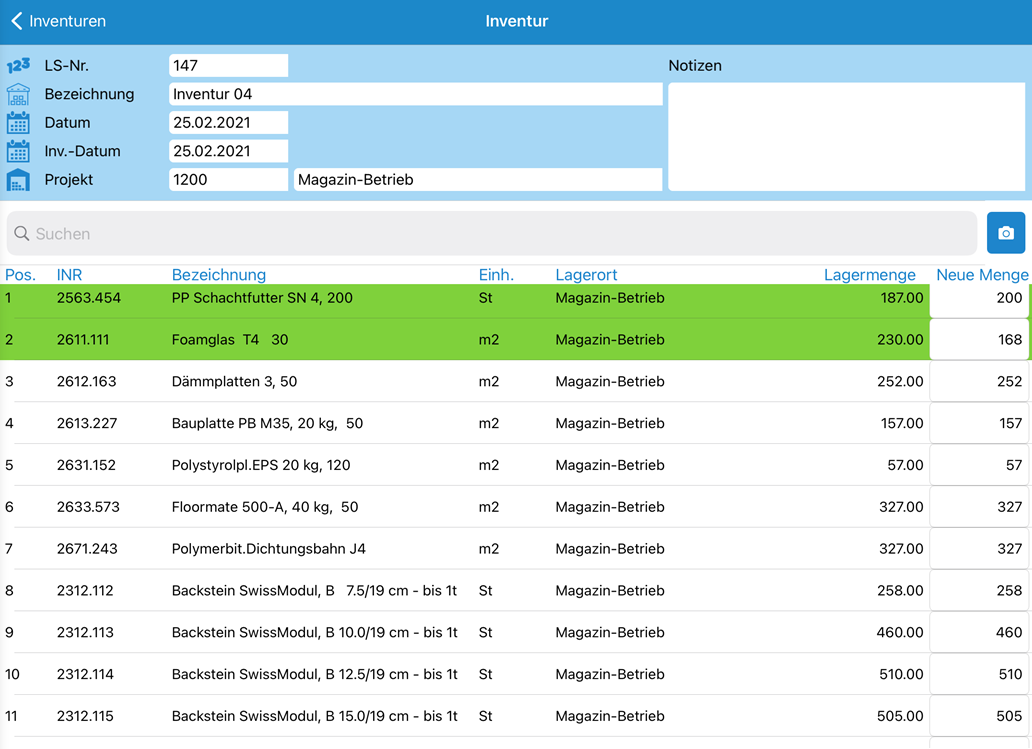The width and height of the screenshot is (1032, 749).
Task: Go back to Inventuren list
Action: click(58, 21)
